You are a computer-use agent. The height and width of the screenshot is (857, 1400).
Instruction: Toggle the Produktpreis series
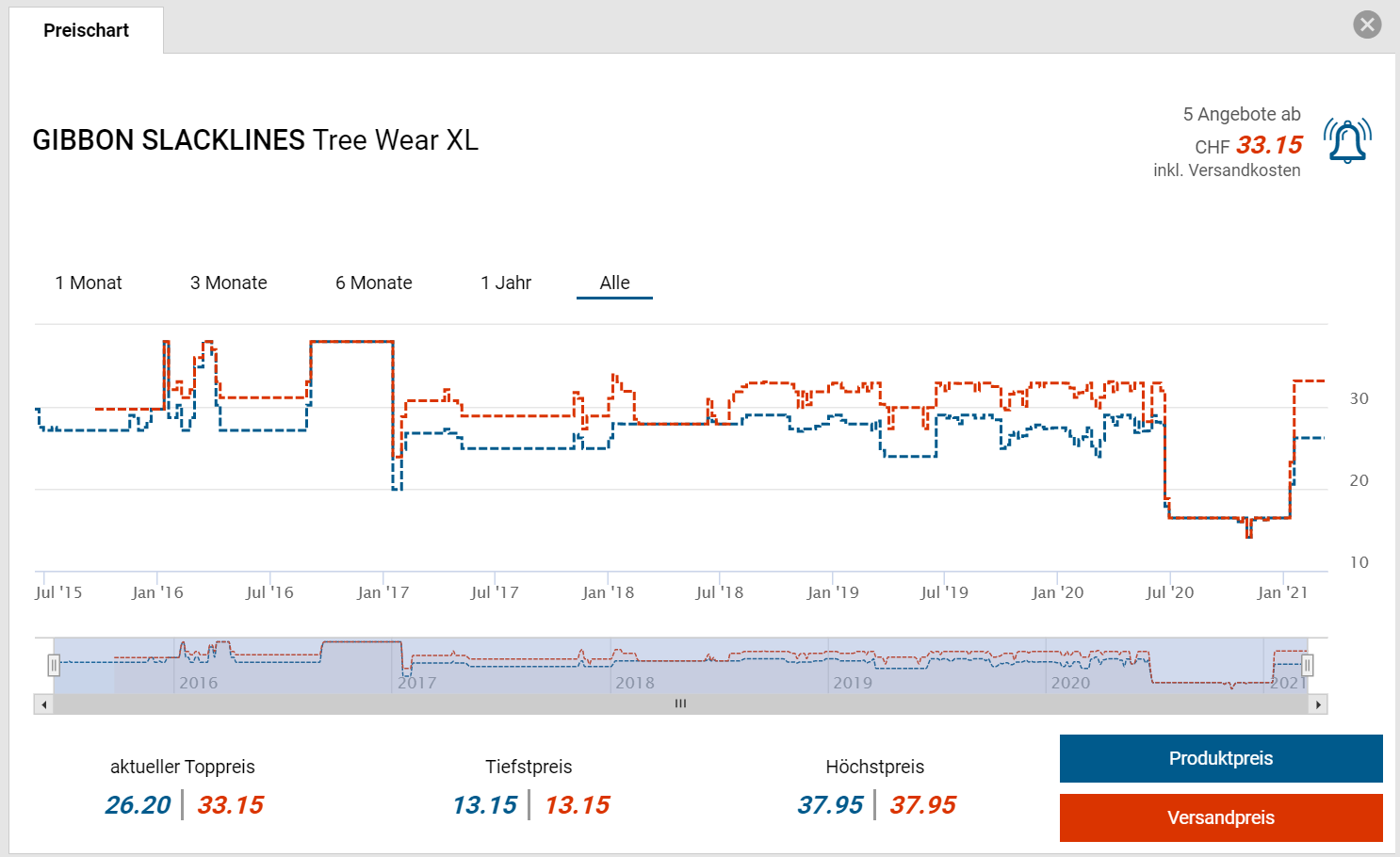click(x=1220, y=759)
